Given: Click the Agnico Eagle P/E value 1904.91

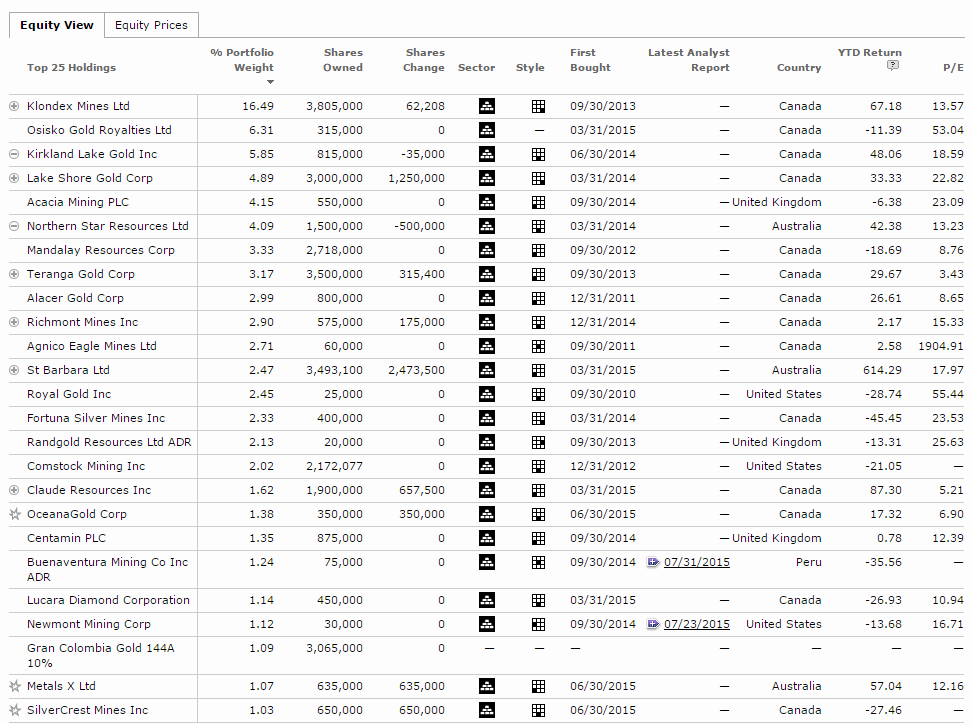Looking at the screenshot, I should pyautogui.click(x=941, y=346).
